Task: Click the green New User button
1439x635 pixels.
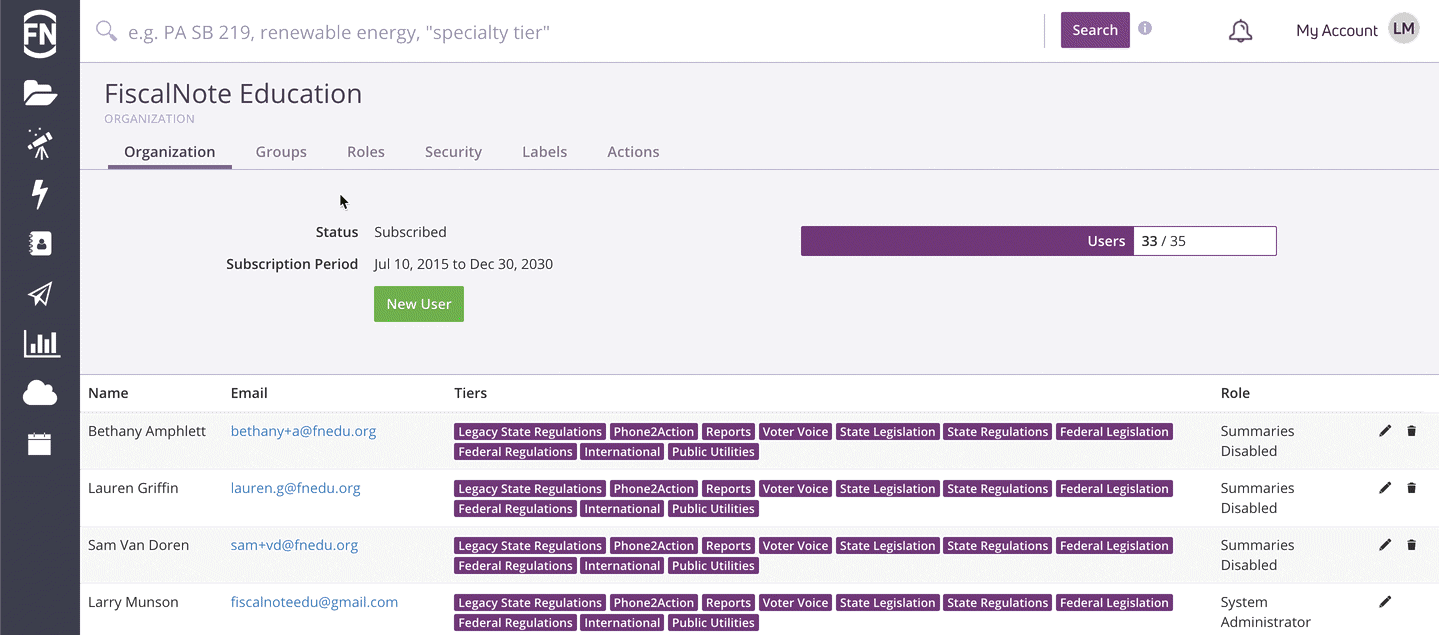Action: (419, 304)
